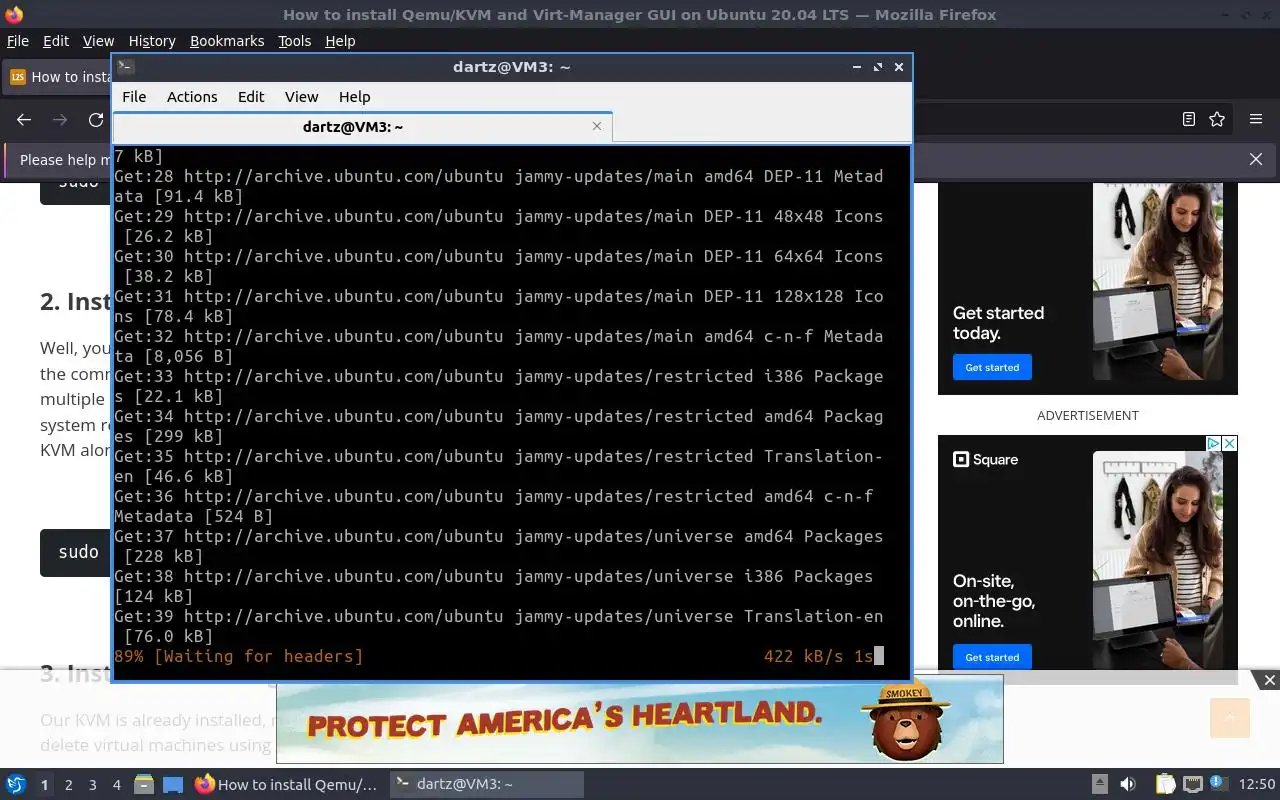Screen dimensions: 1280x800
Task: Activate the dartz@VM3 terminal taskbar entry
Action: (485, 785)
